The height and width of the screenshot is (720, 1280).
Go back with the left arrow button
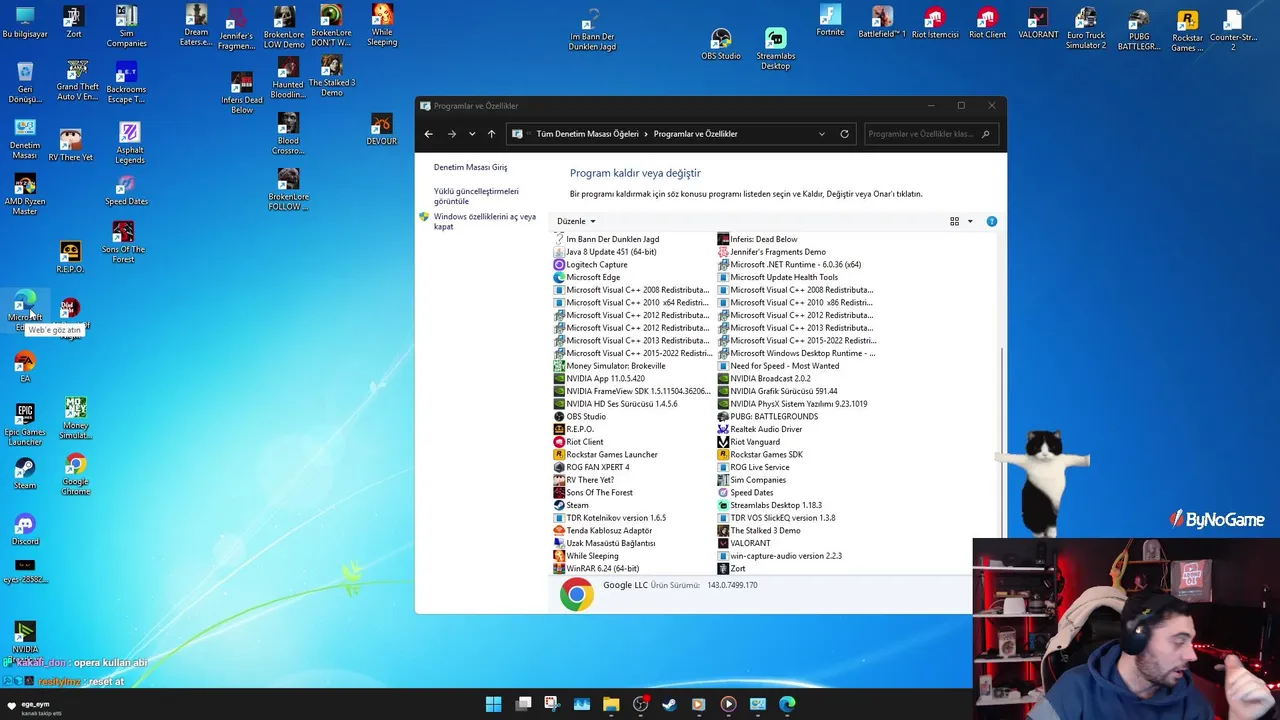pyautogui.click(x=428, y=134)
